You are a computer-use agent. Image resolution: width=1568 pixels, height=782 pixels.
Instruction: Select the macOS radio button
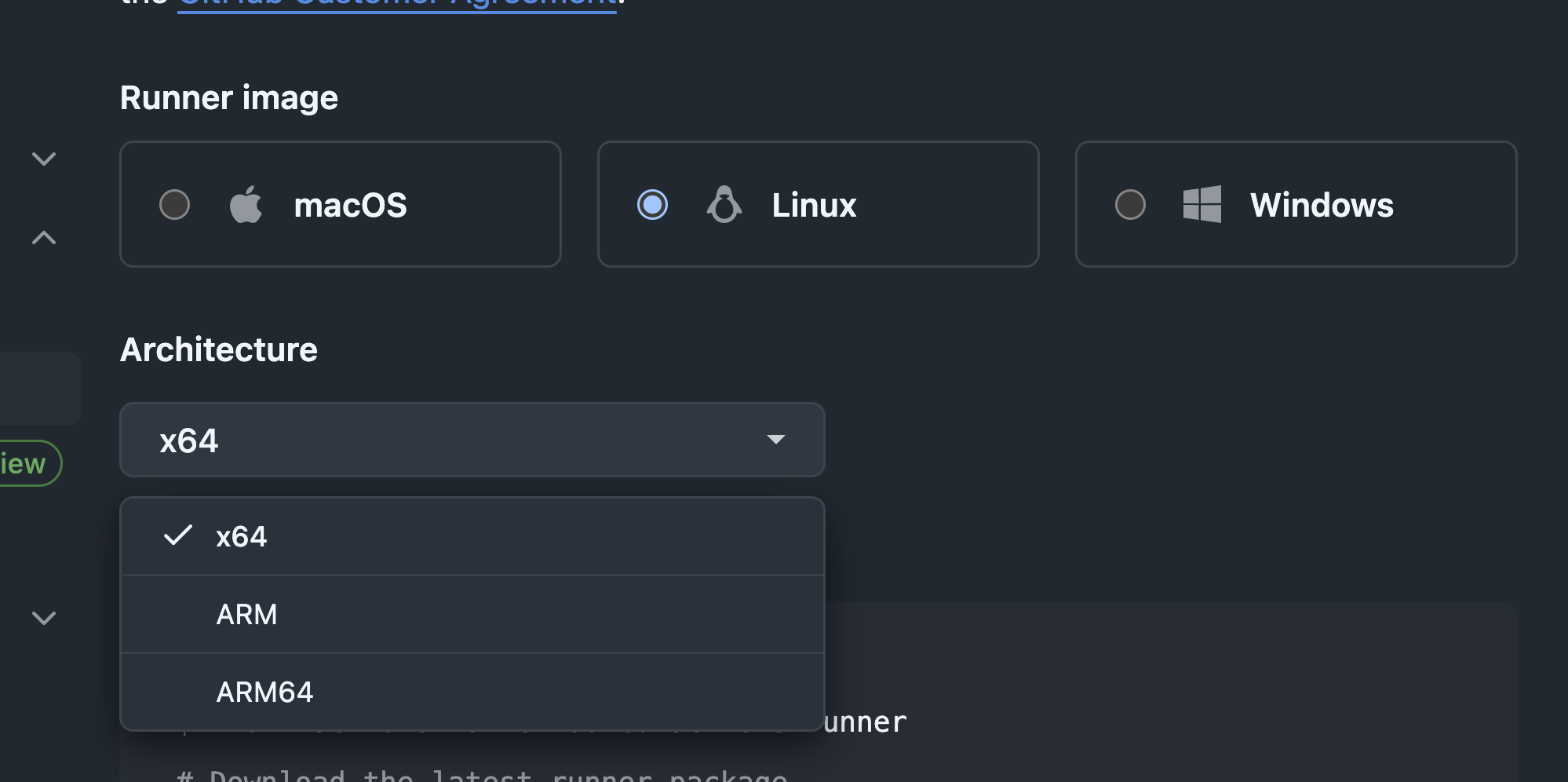[x=174, y=205]
